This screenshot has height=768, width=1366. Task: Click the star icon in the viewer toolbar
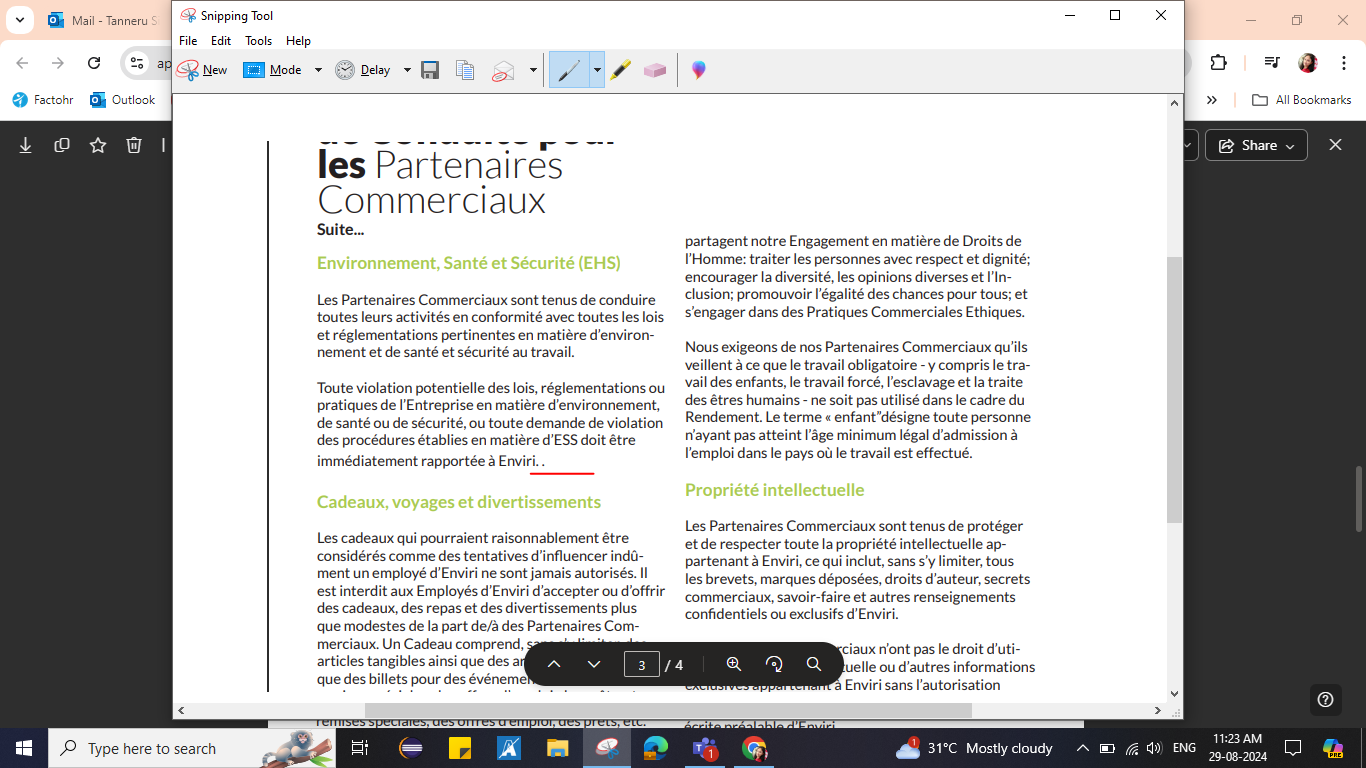98,145
